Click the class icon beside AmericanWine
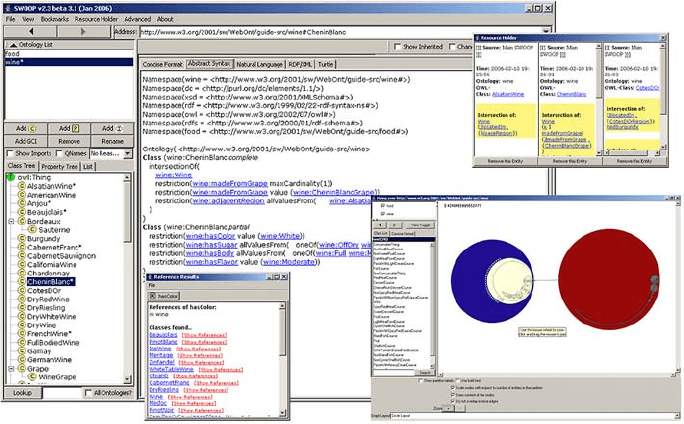 point(21,195)
